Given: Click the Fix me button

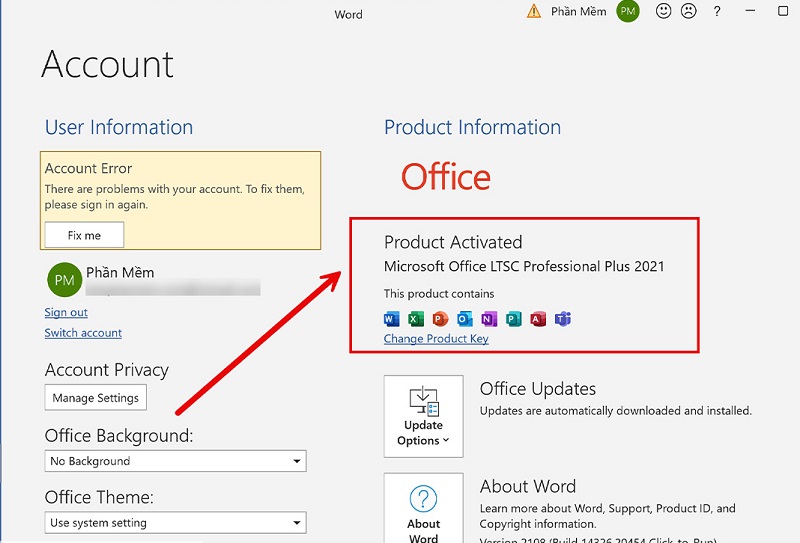Looking at the screenshot, I should [x=84, y=235].
